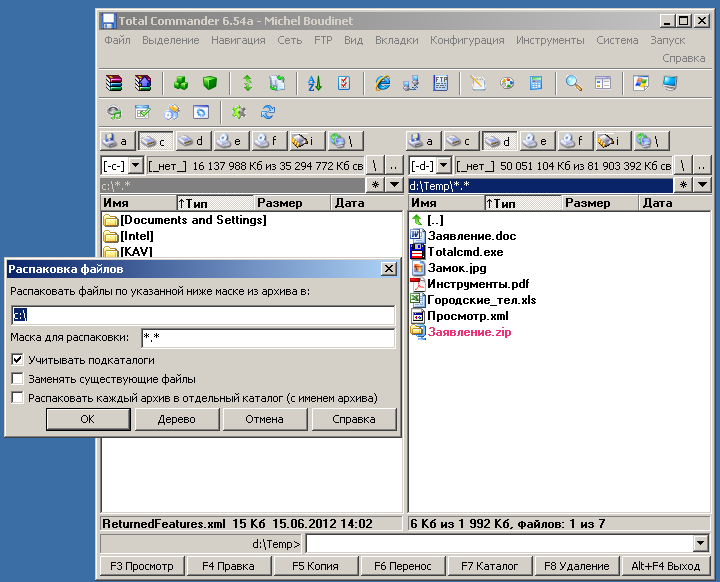The height and width of the screenshot is (582, 720).
Task: Click the single green cube toolbar icon
Action: tap(210, 83)
